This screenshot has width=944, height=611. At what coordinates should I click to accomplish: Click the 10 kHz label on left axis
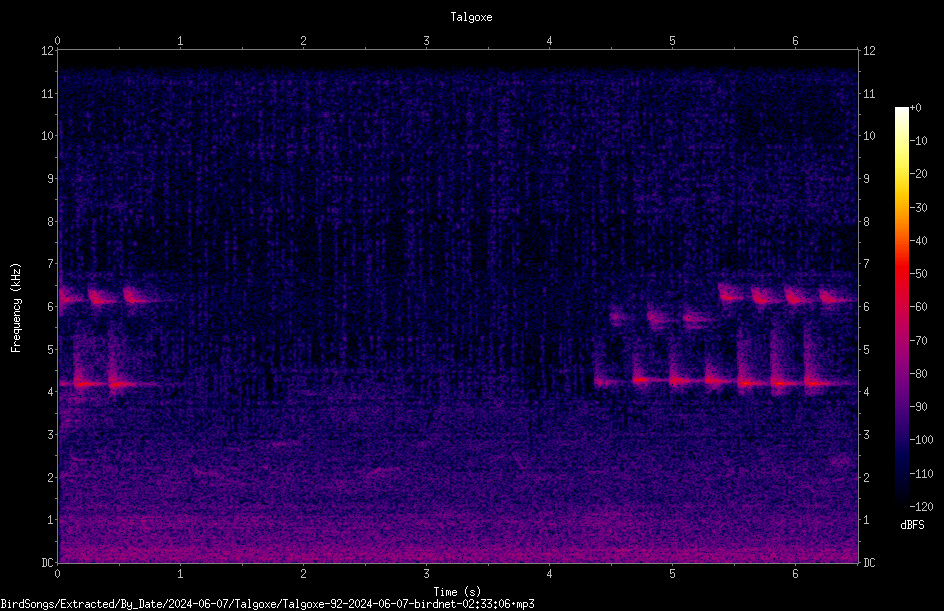click(48, 135)
